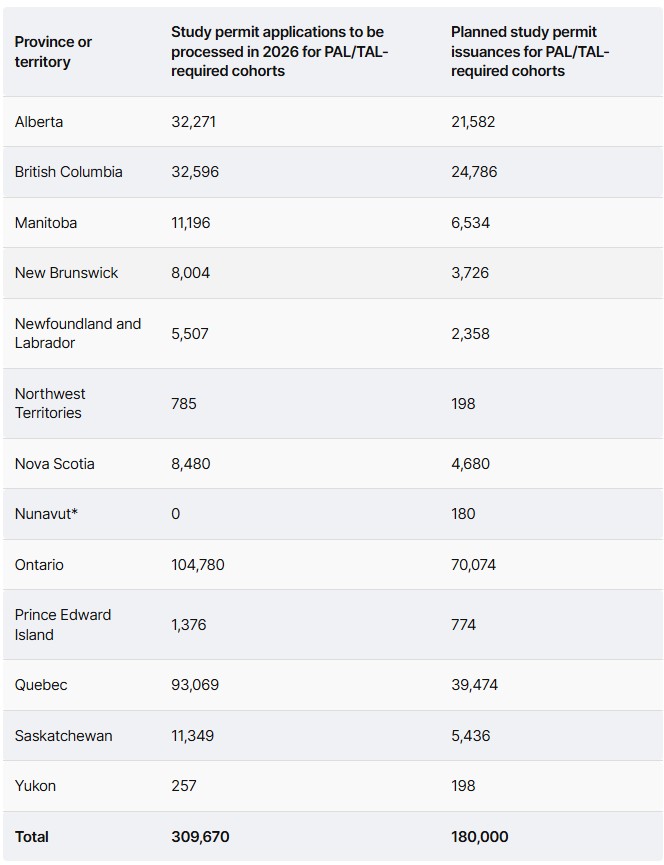Select Saskatchewan's 5,436 issuances value

click(x=471, y=736)
